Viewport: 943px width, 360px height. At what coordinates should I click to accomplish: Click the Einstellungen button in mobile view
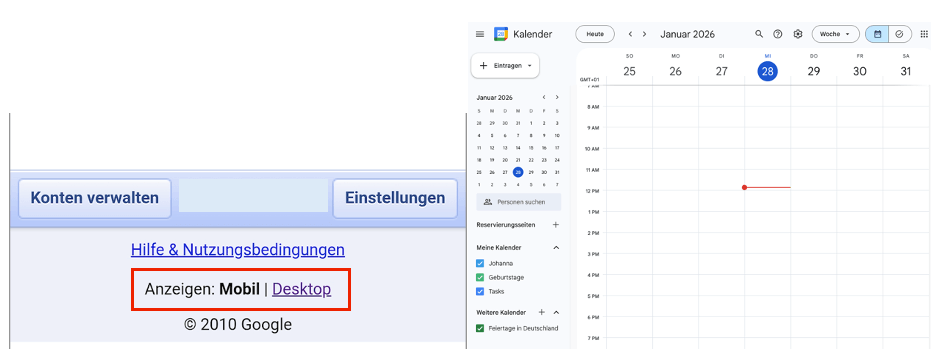click(395, 198)
